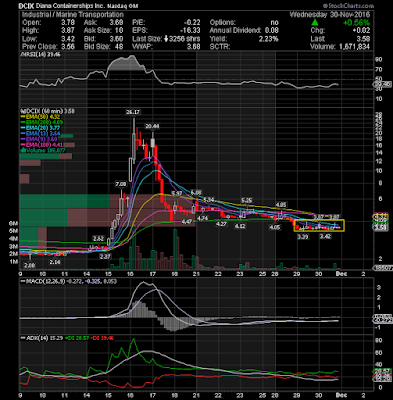
Task: Click the Volume 185,077 legend entry
Action: click(x=43, y=150)
